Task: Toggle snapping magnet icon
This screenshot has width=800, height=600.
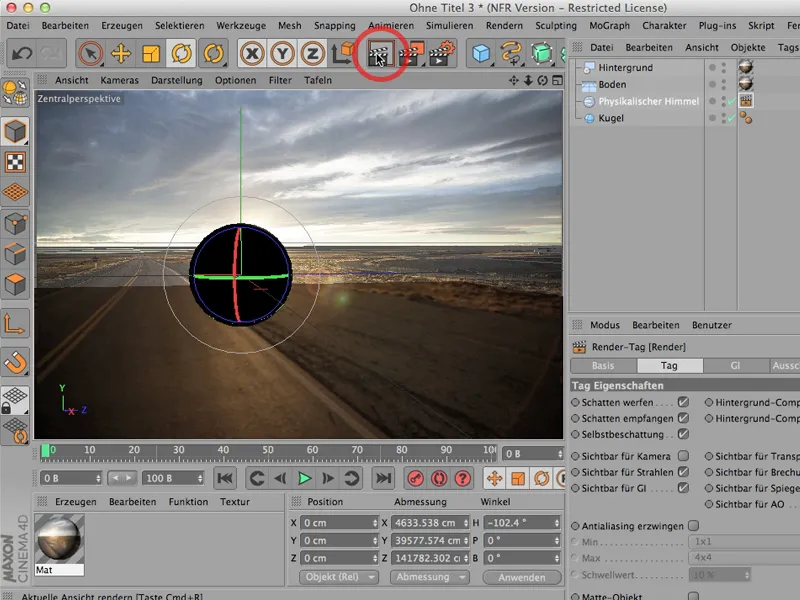Action: [x=15, y=363]
